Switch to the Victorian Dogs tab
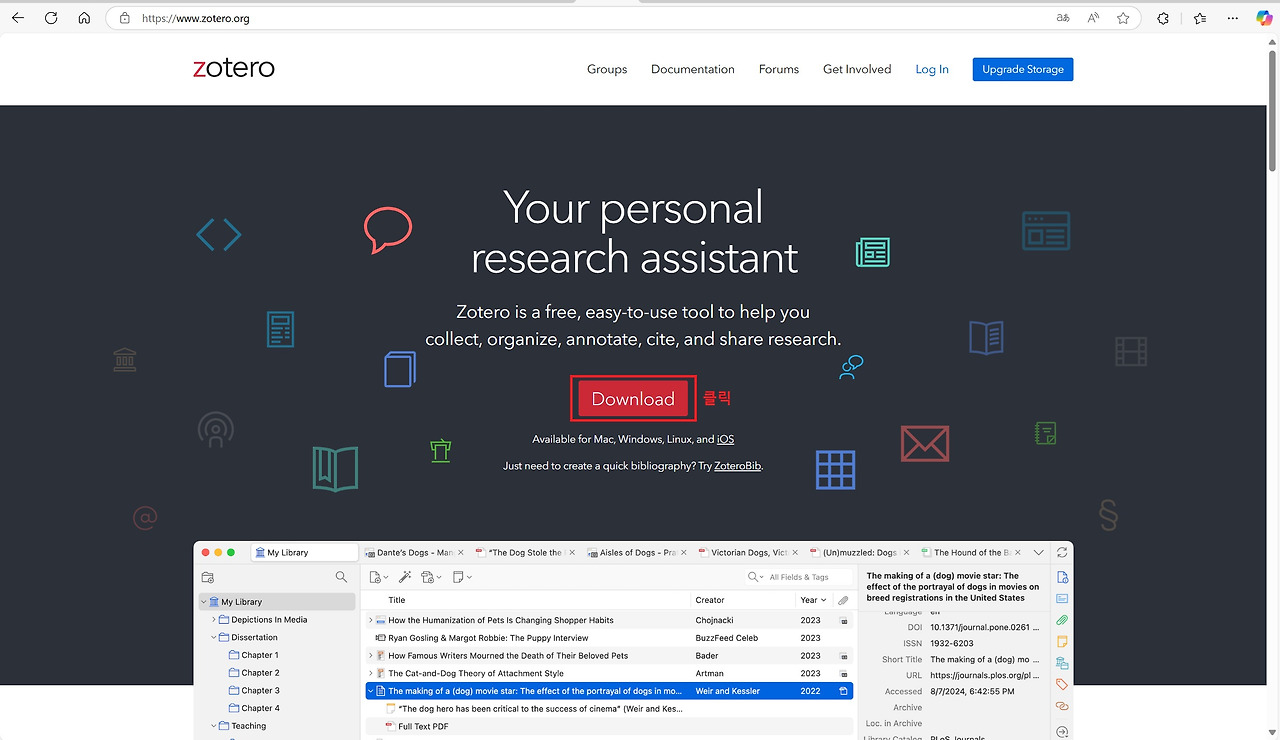1280x740 pixels. pos(750,552)
